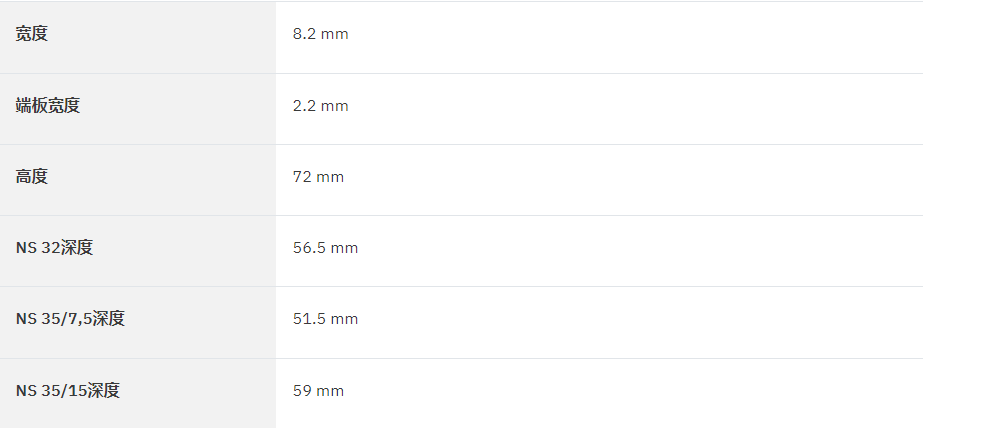
Task: Select the 59 mm depth value
Action: tap(318, 391)
